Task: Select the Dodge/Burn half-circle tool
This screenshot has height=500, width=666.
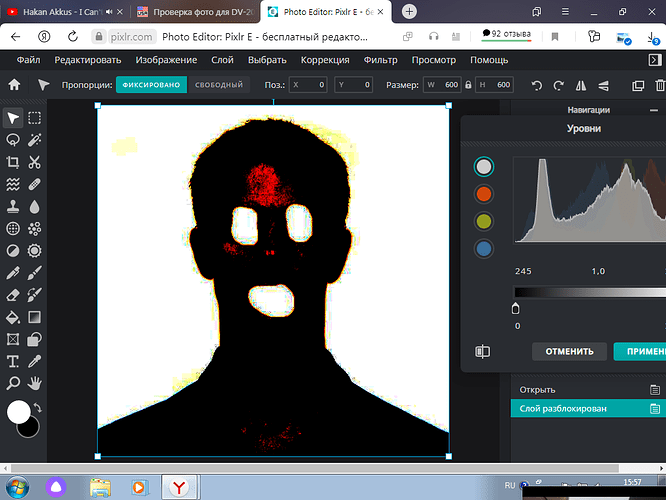Action: pos(13,251)
